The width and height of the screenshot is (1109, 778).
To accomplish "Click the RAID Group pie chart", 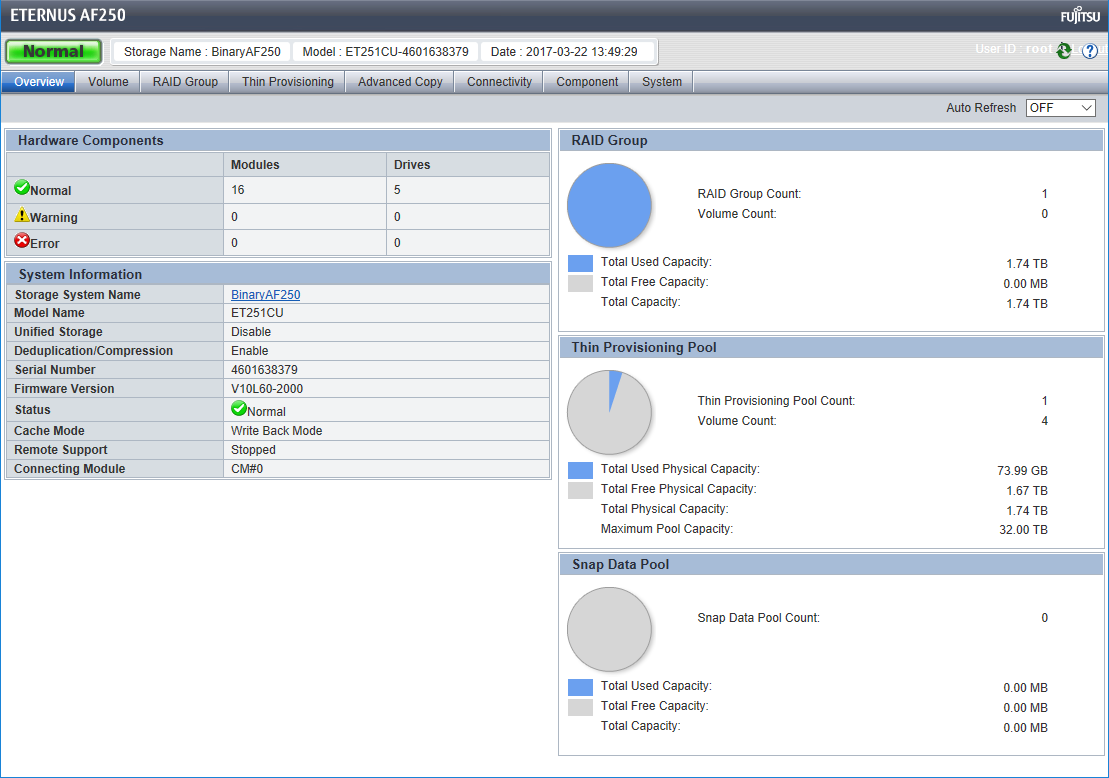I will (609, 205).
